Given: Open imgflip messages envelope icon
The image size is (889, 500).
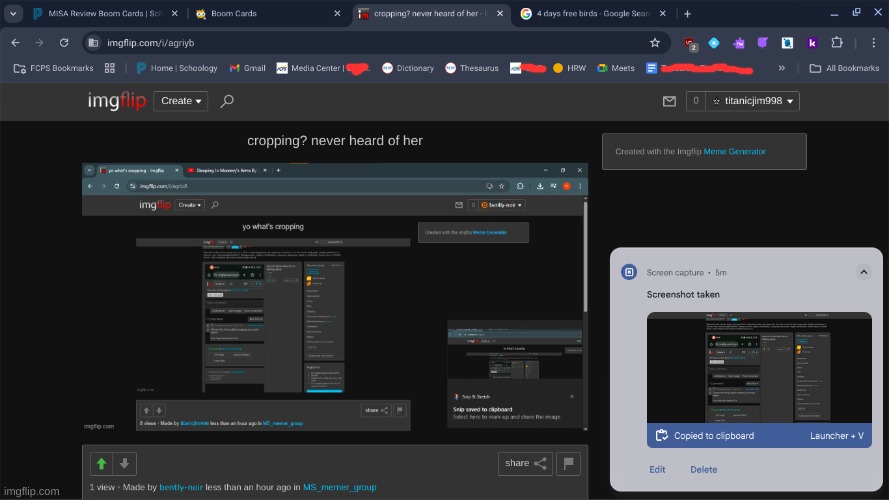Looking at the screenshot, I should (670, 101).
